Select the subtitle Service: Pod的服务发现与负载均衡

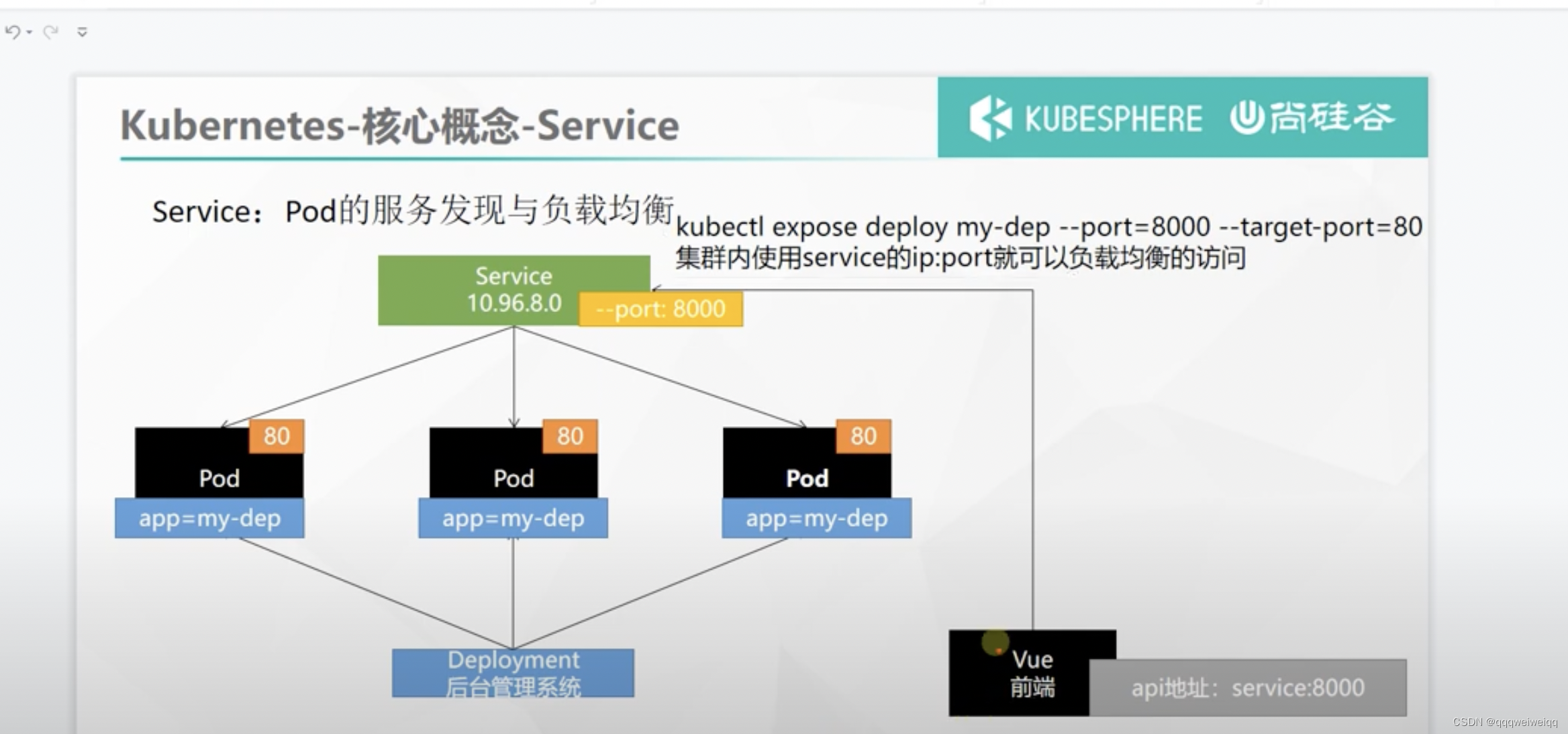413,211
